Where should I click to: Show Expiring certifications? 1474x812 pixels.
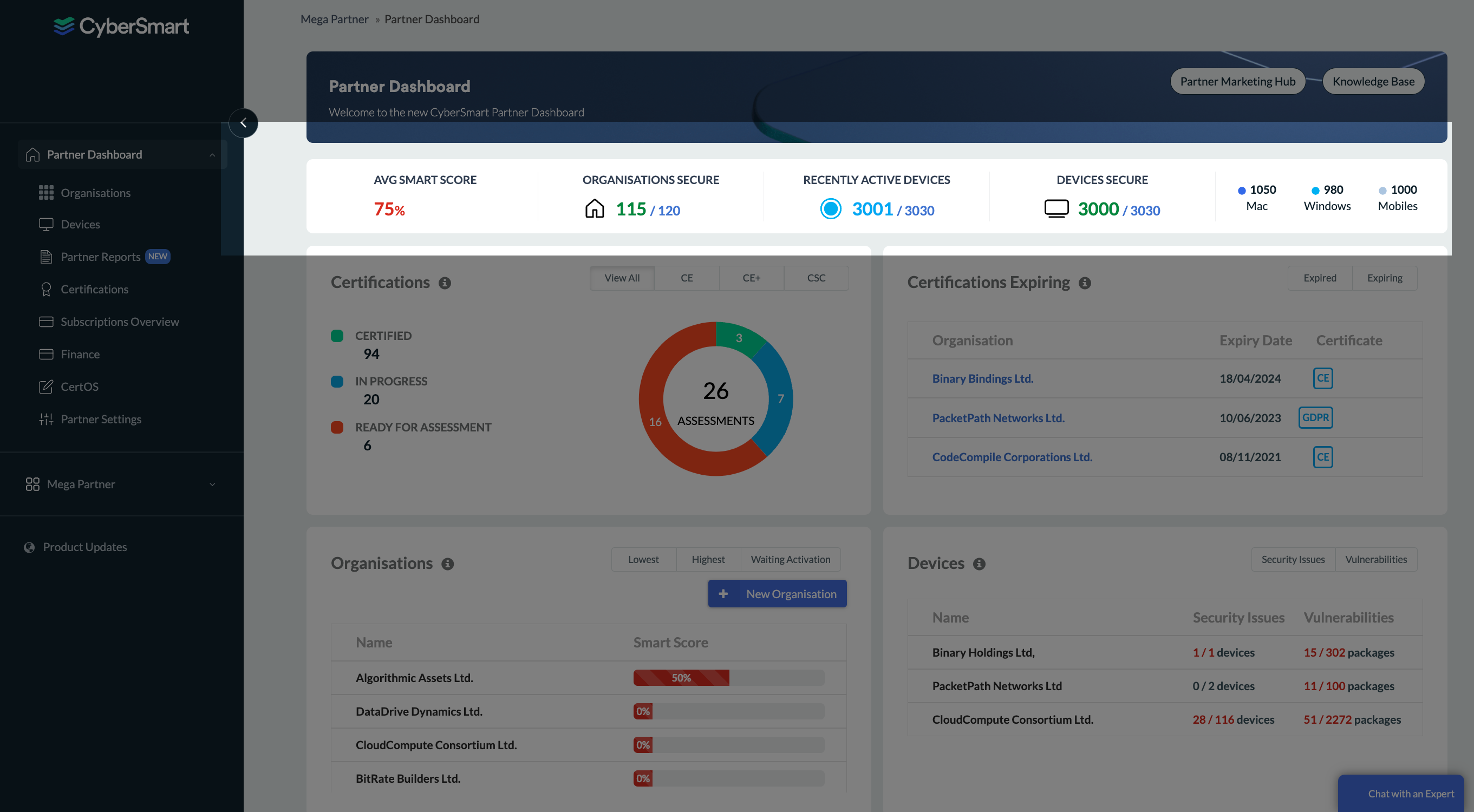[x=1384, y=278]
